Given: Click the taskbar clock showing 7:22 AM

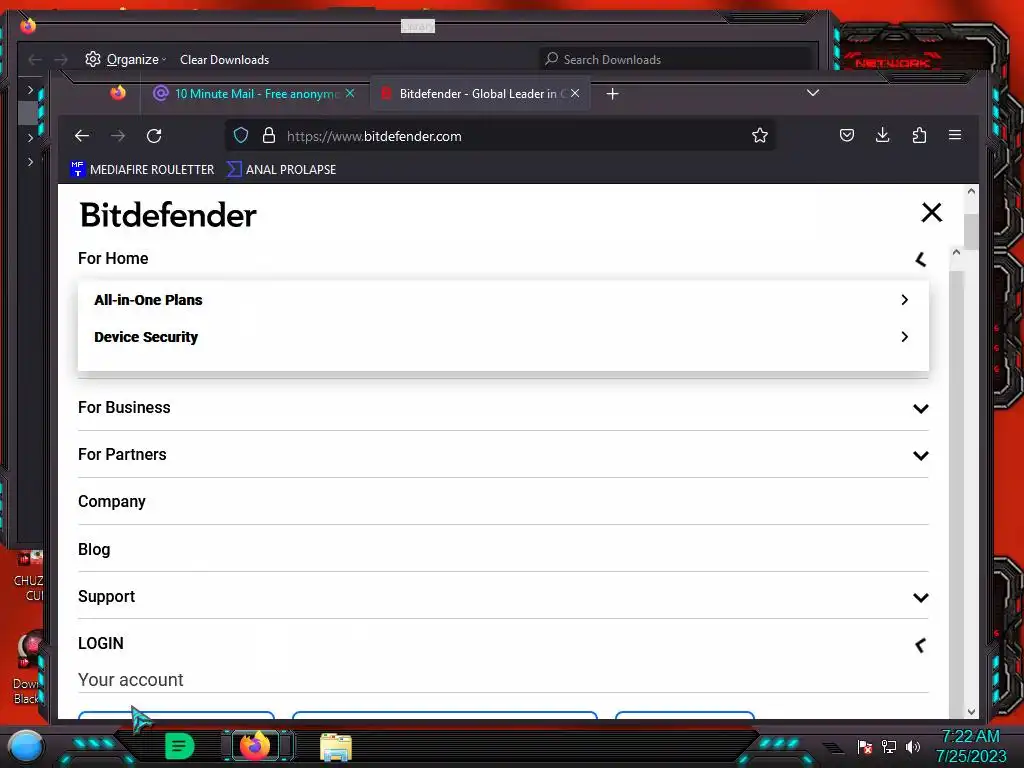Looking at the screenshot, I should [x=970, y=746].
